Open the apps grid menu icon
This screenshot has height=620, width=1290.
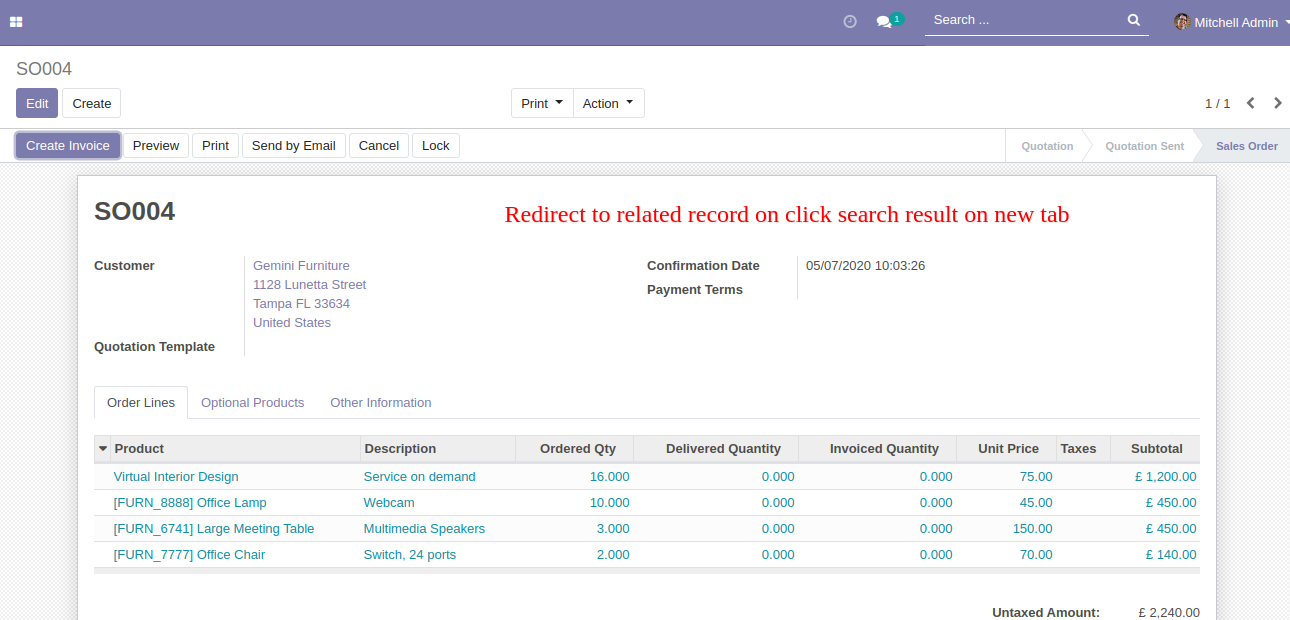[16, 21]
